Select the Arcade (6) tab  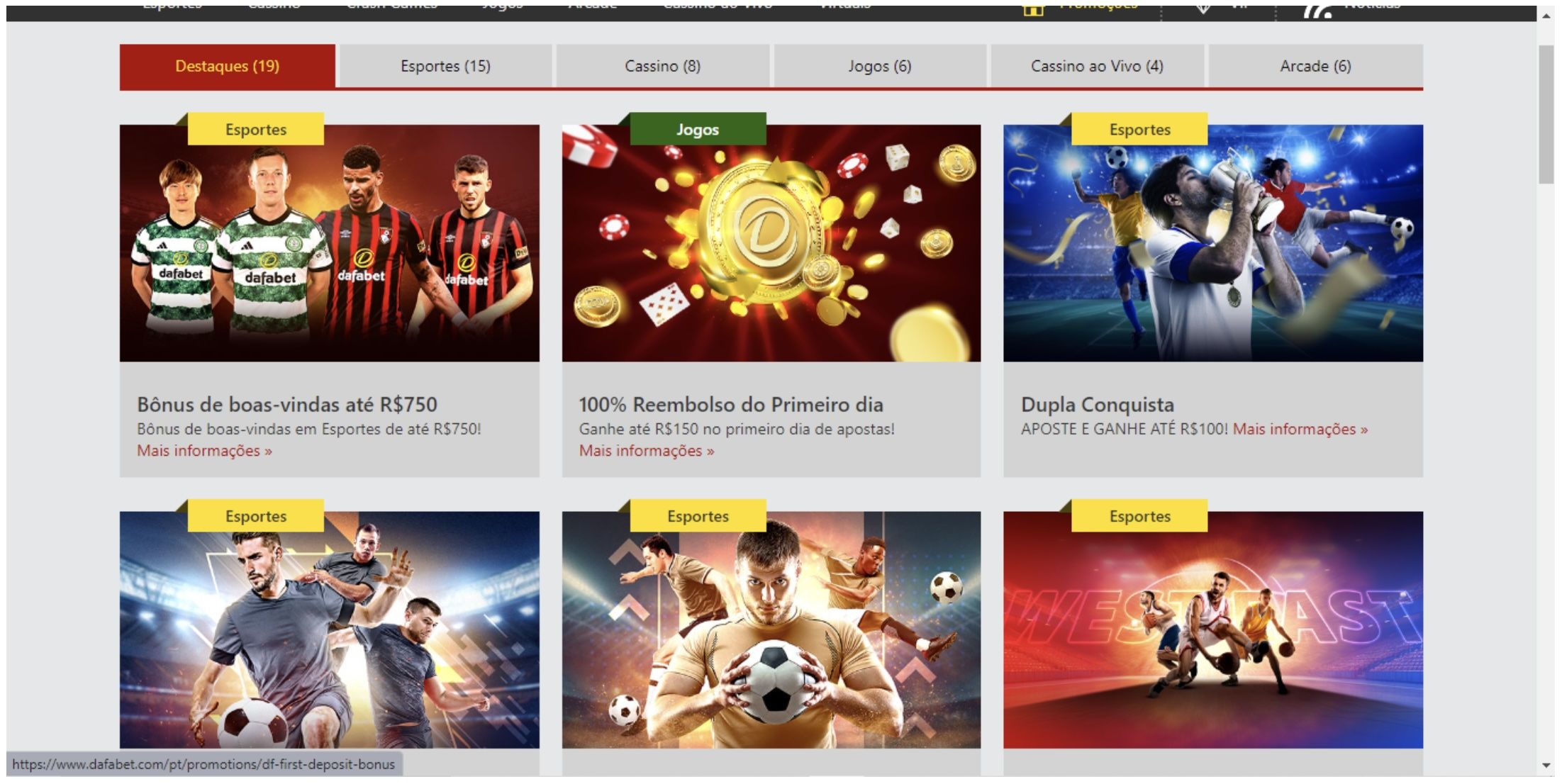click(x=1315, y=66)
